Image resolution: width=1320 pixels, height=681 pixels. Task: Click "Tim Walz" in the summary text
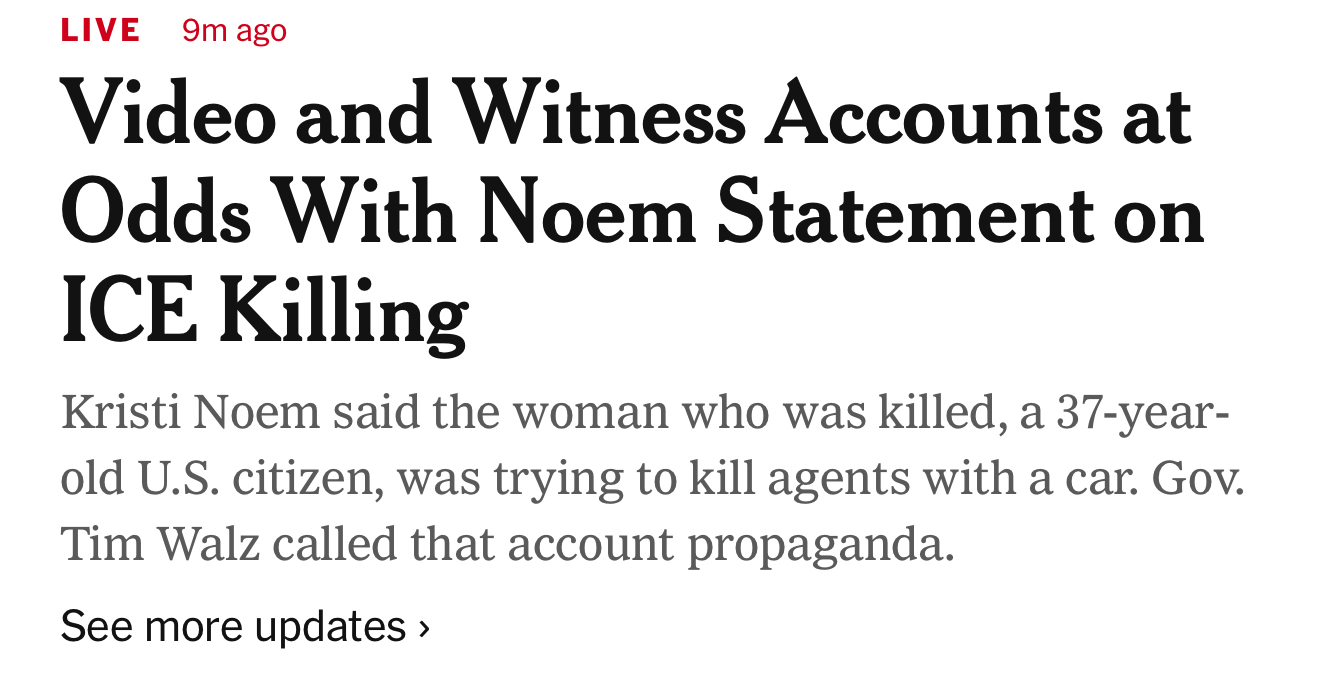(x=159, y=544)
